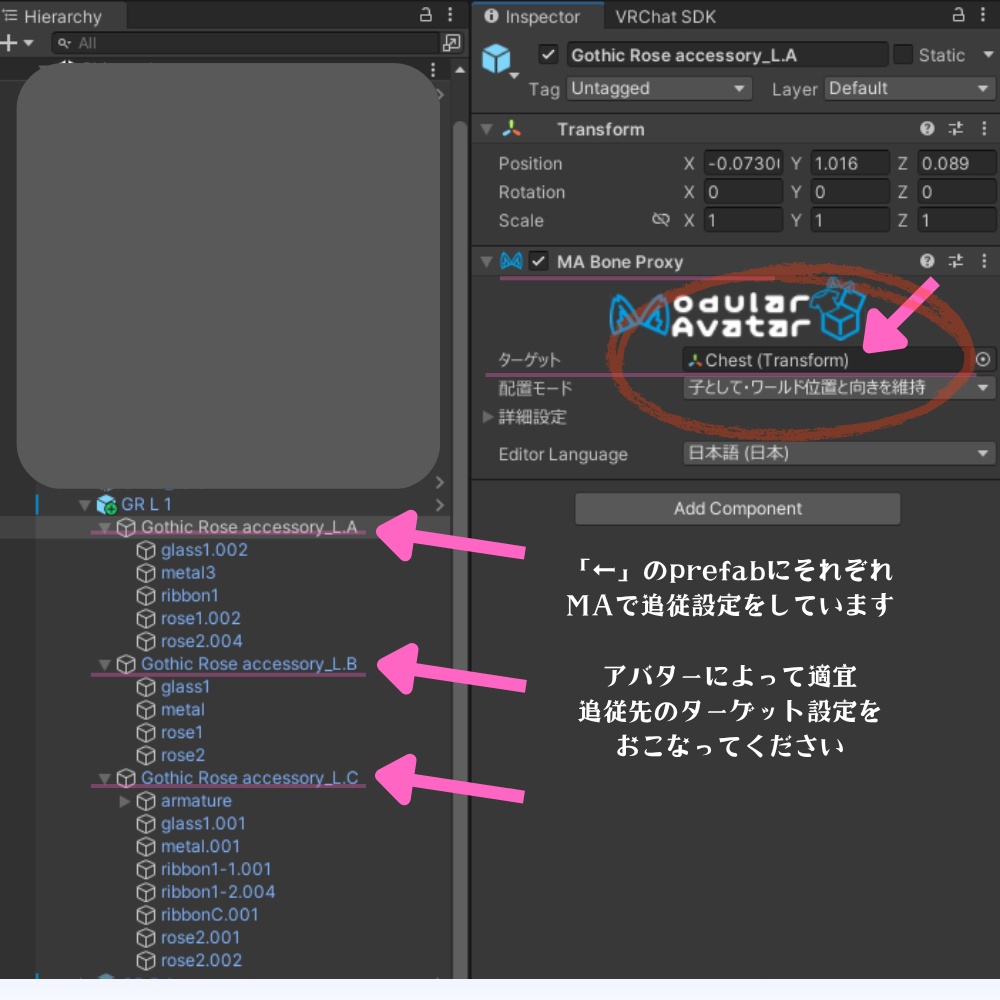Open scene search in Hierarchy

coord(452,43)
